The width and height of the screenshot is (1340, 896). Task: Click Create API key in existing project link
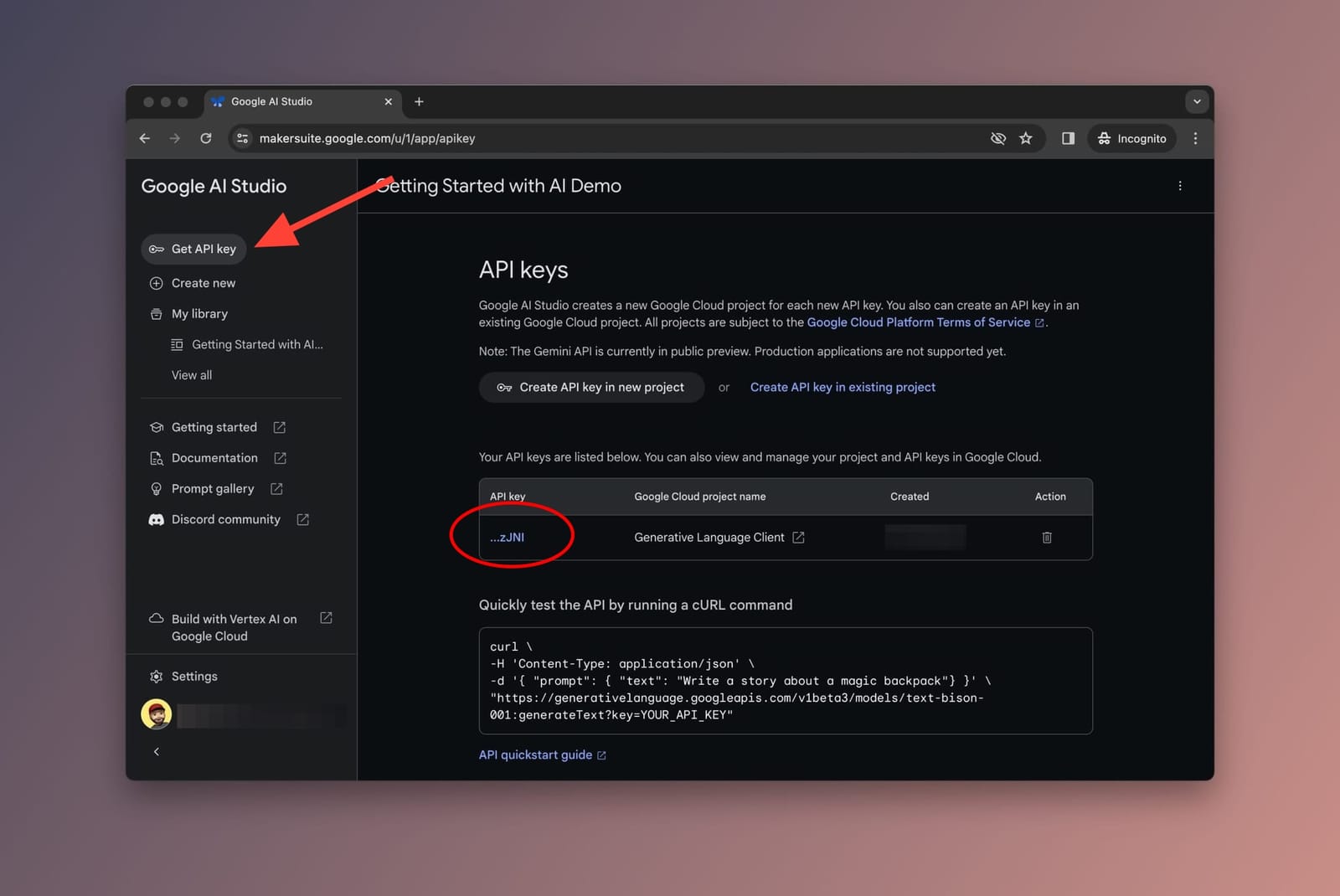843,387
